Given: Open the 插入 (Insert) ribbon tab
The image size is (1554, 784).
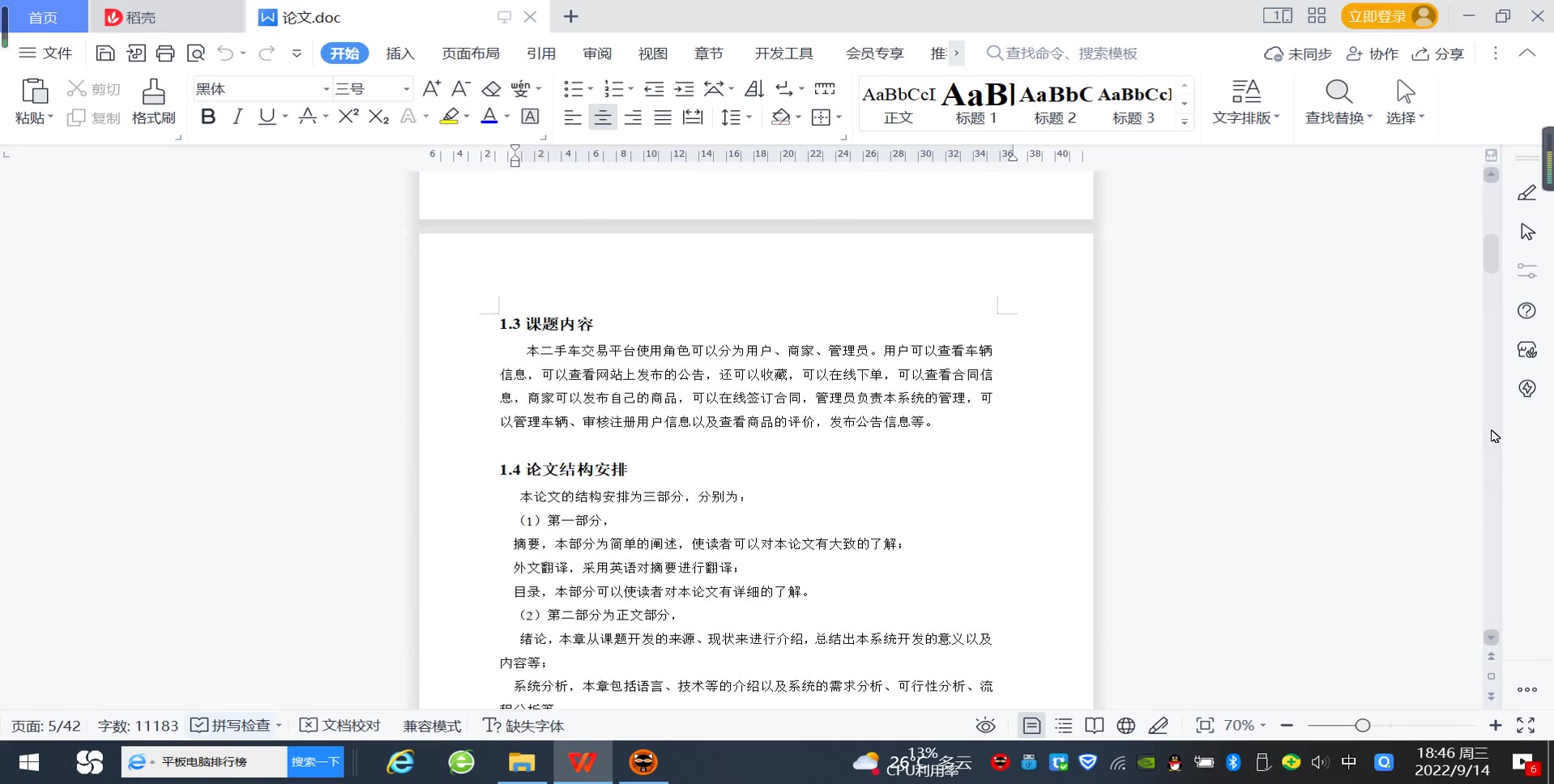Looking at the screenshot, I should [x=399, y=53].
